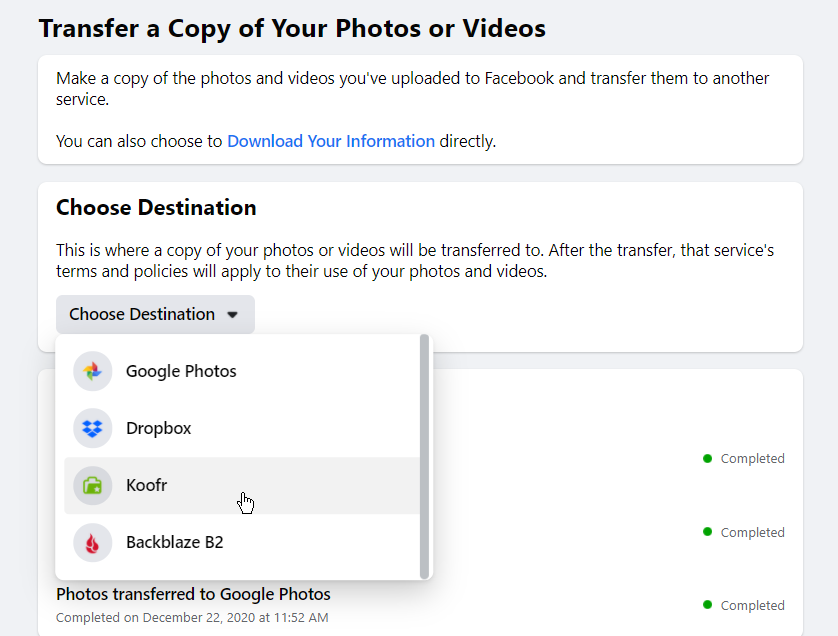This screenshot has height=636, width=838.
Task: Choose Koofr in the dropdown list
Action: click(x=242, y=485)
